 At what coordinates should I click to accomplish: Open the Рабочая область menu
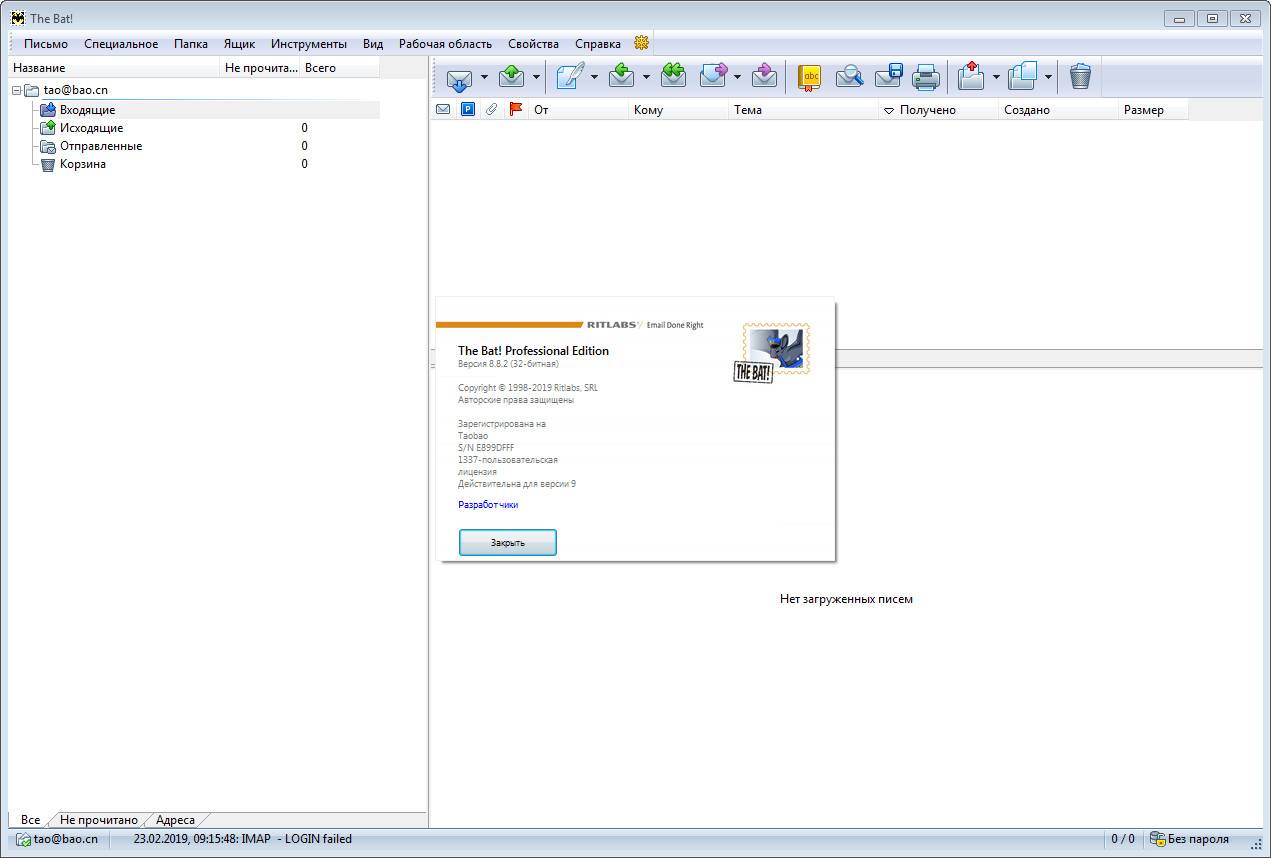tap(445, 44)
